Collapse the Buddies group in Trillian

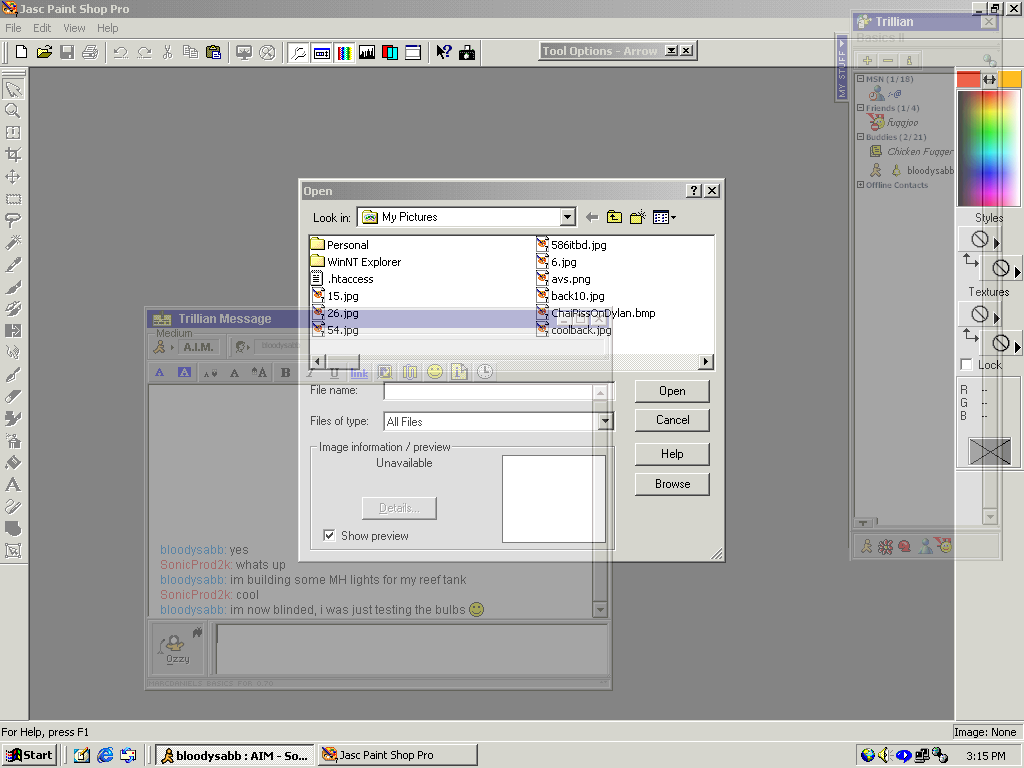pyautogui.click(x=859, y=137)
